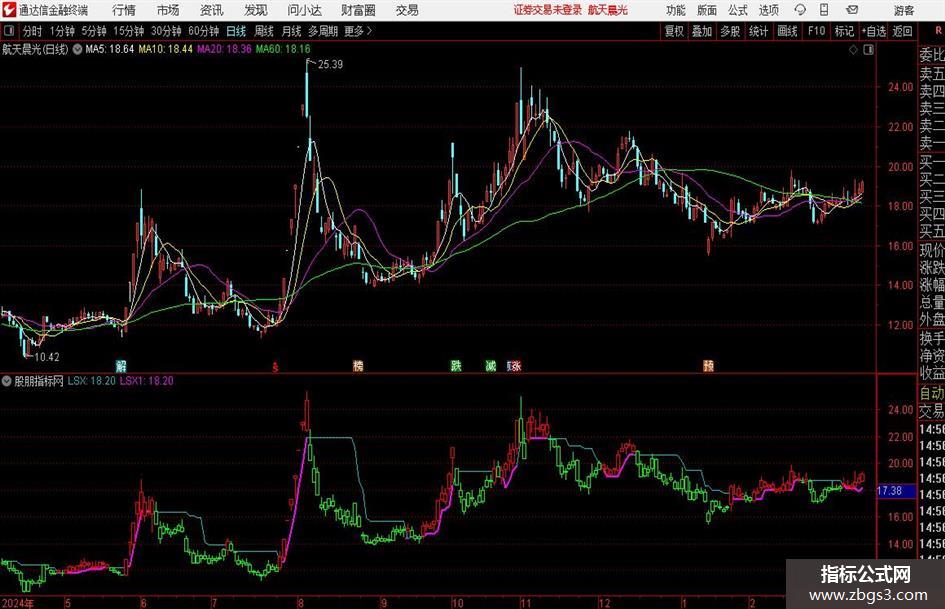
Task: Click the 叠加 overlay button
Action: (x=702, y=31)
